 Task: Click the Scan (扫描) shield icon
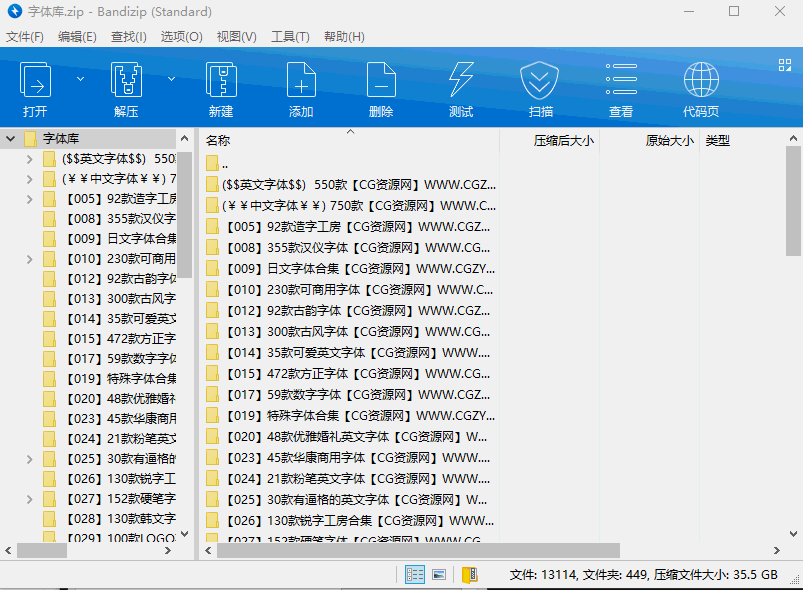click(x=539, y=80)
